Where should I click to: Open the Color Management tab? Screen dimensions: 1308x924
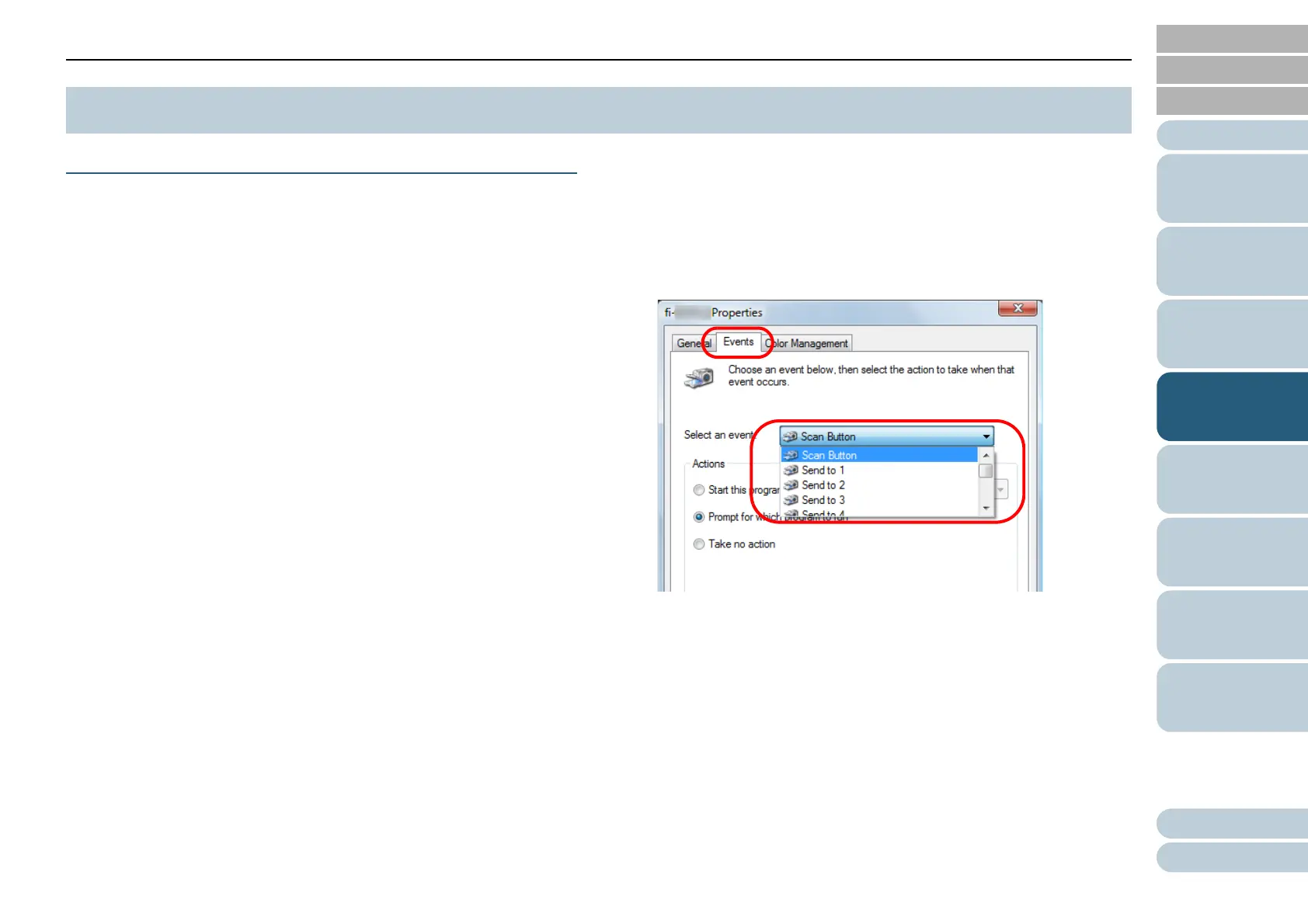(x=807, y=343)
